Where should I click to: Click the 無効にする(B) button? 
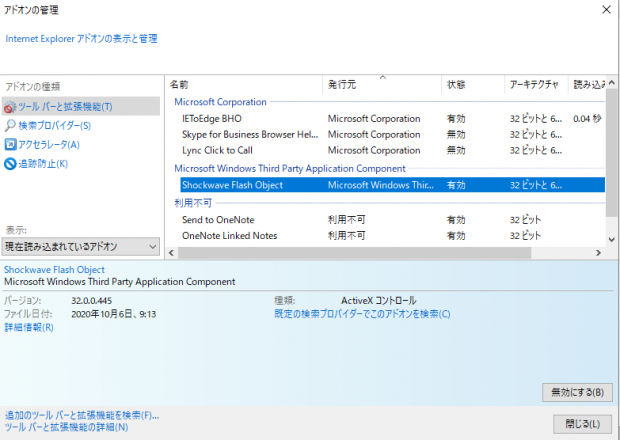[x=577, y=392]
